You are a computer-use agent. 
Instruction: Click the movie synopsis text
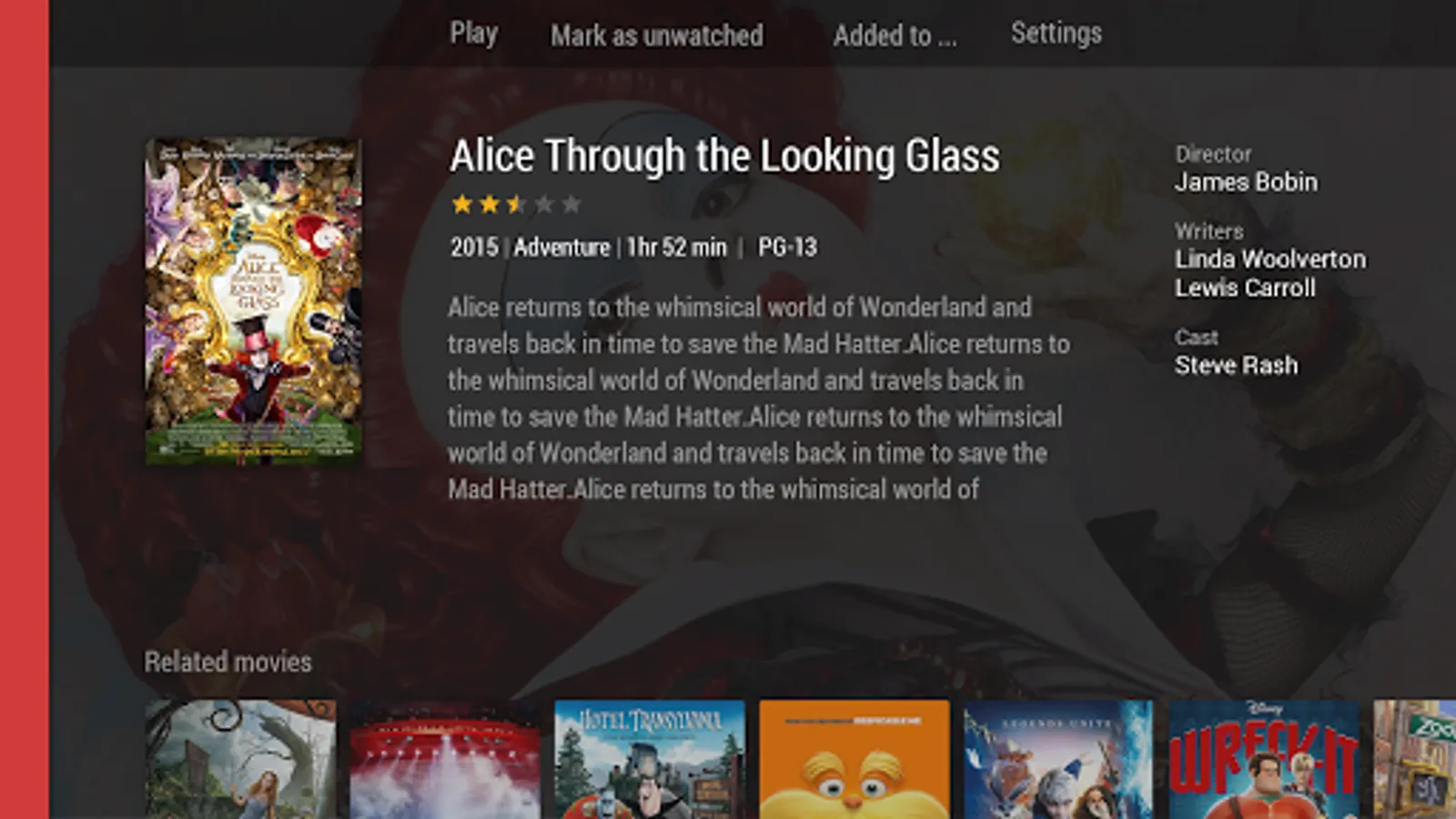click(x=758, y=398)
